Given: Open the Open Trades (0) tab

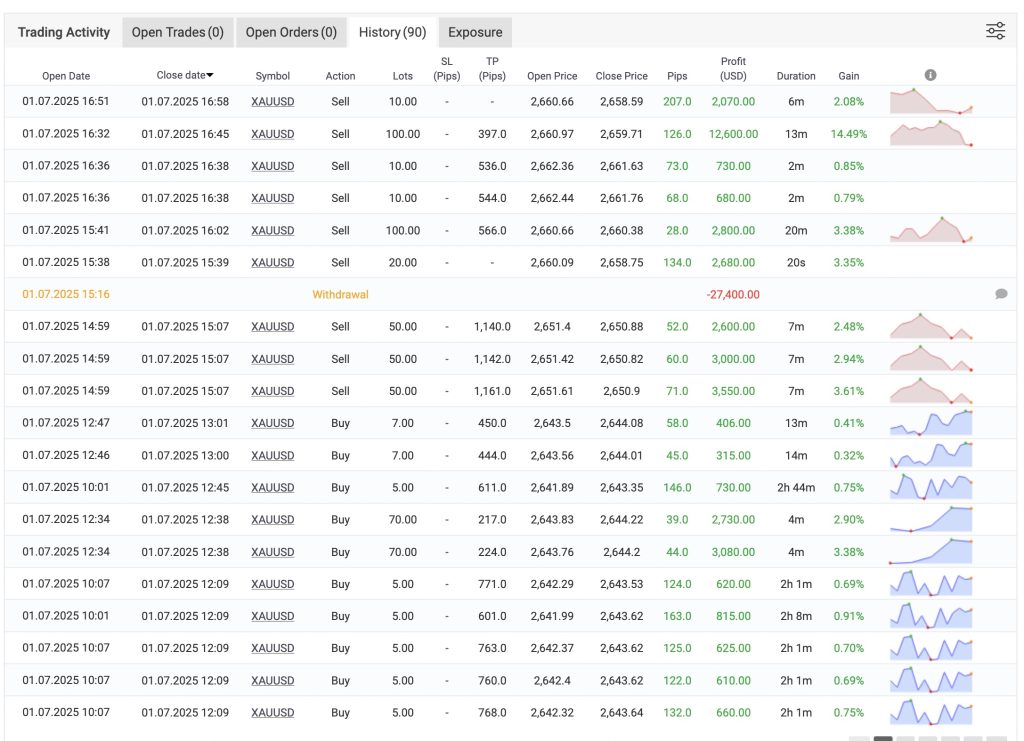Looking at the screenshot, I should pos(178,32).
